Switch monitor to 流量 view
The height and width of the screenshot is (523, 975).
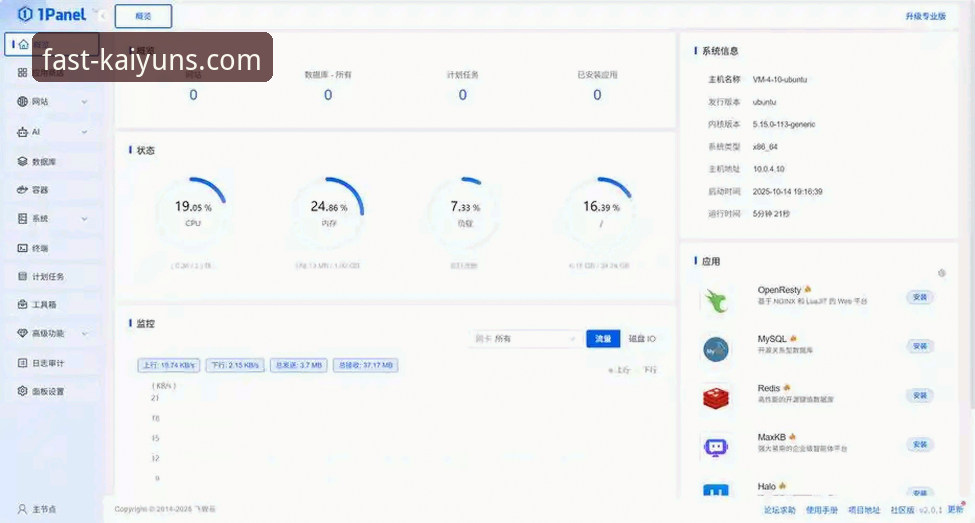[x=603, y=339]
